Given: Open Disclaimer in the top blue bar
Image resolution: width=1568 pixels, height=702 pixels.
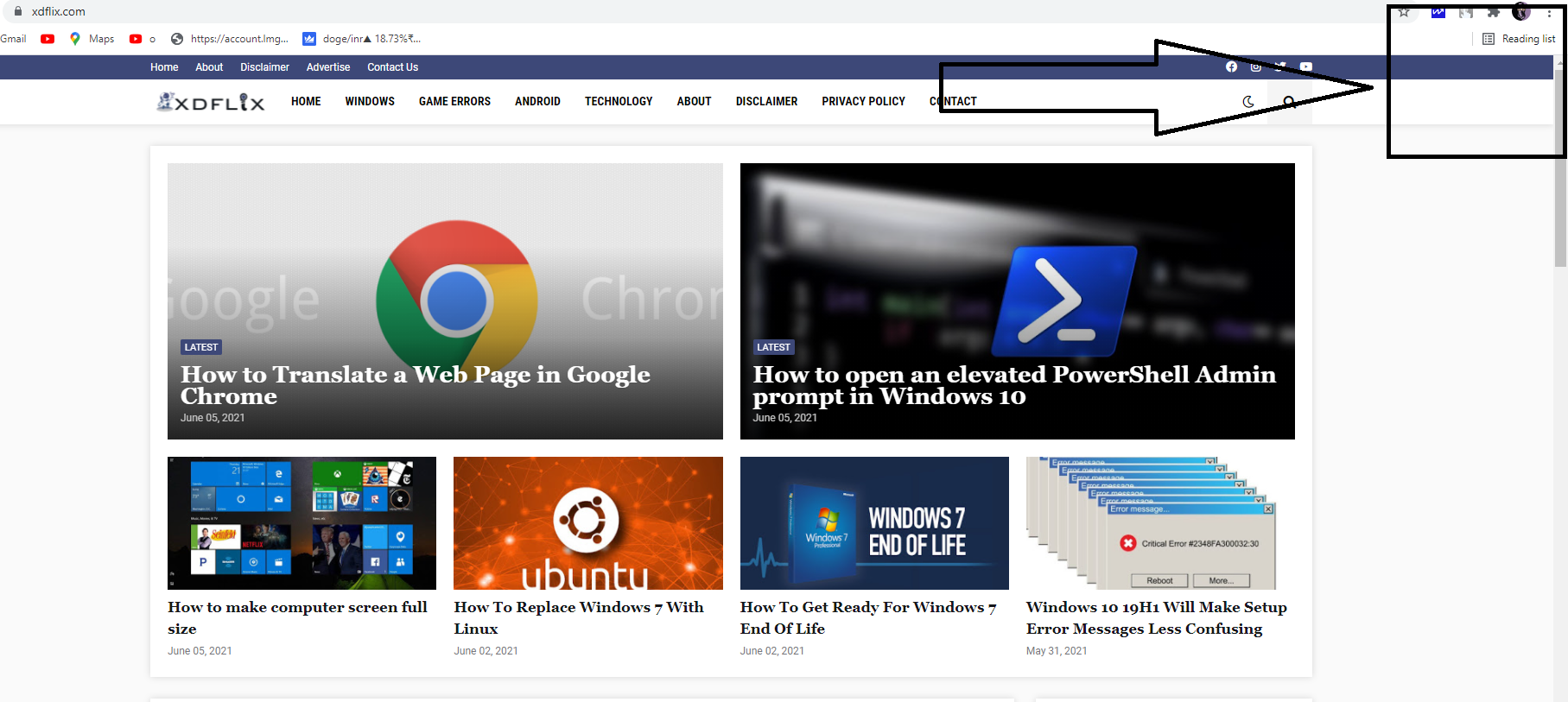Looking at the screenshot, I should 264,67.
